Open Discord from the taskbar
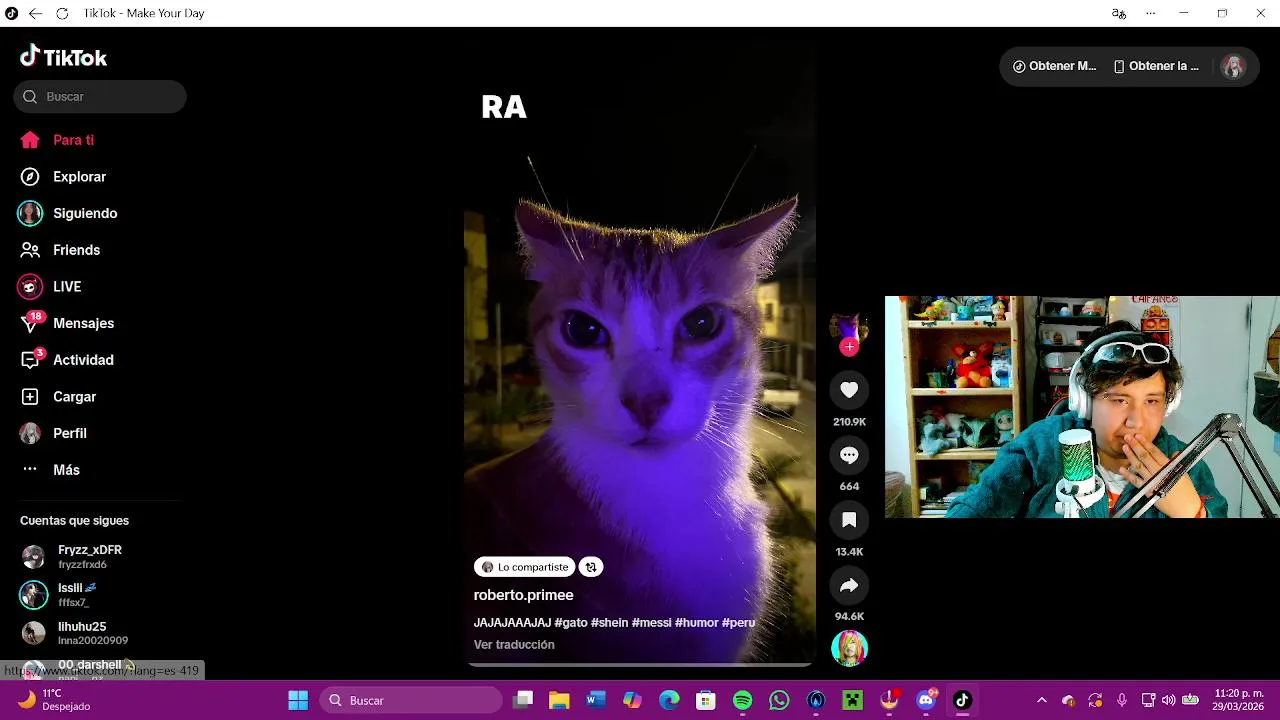The width and height of the screenshot is (1280, 720). pos(926,700)
